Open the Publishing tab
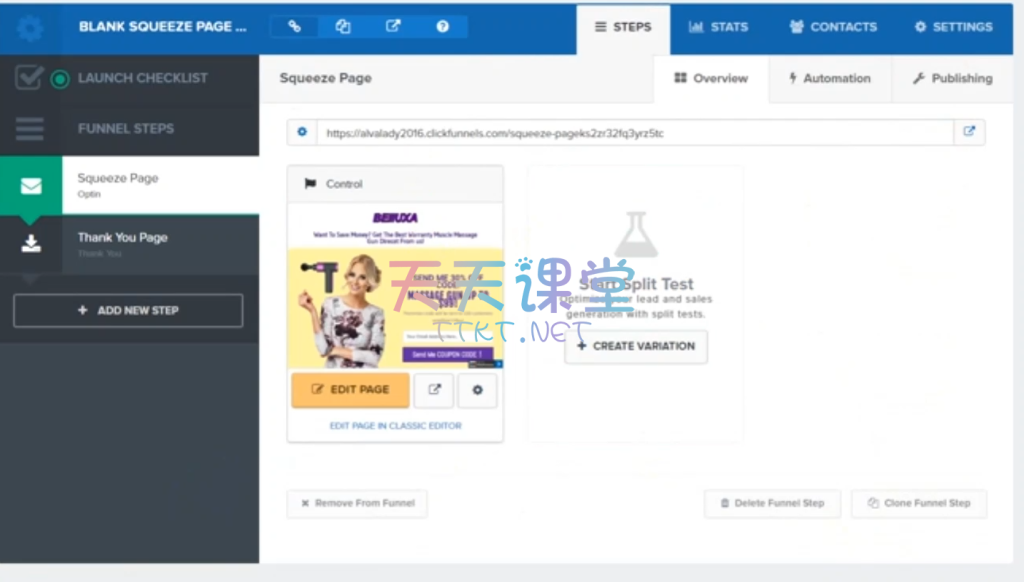Screen dimensions: 1024x582 951,78
